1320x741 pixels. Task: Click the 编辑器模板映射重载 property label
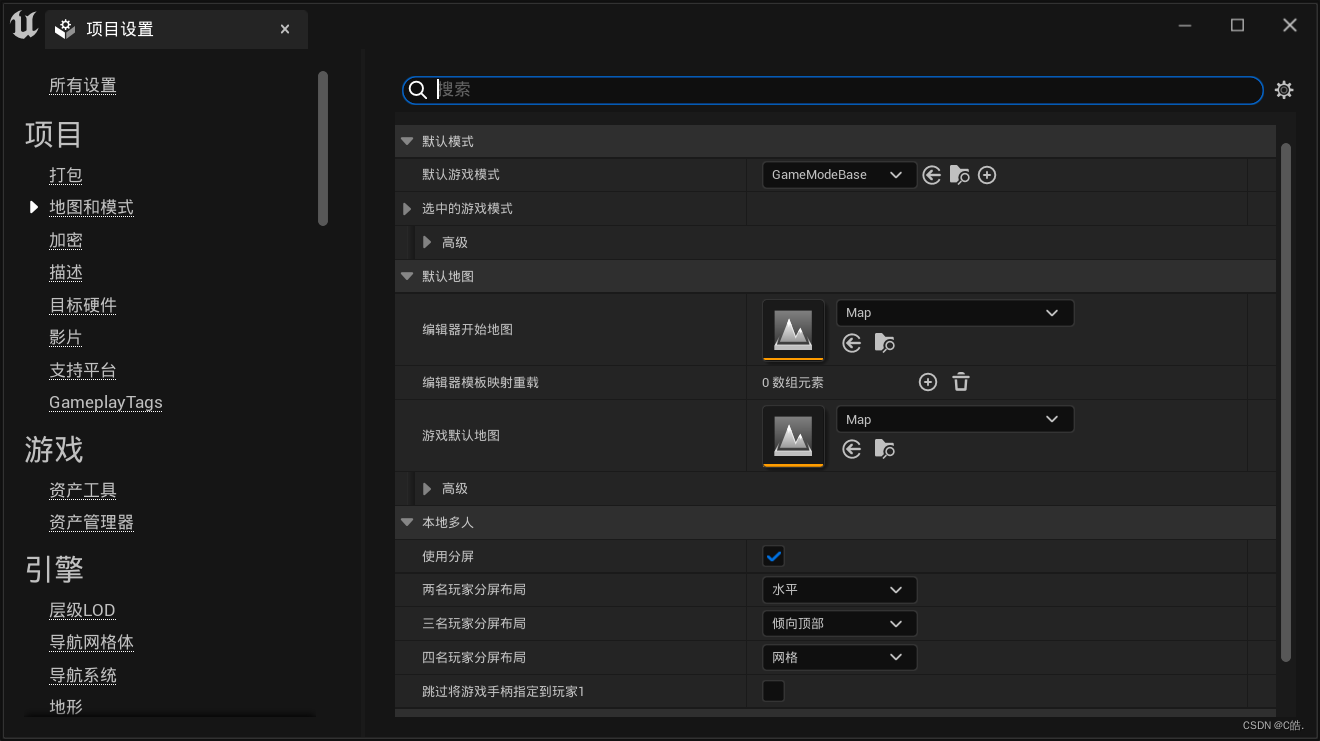coord(481,383)
